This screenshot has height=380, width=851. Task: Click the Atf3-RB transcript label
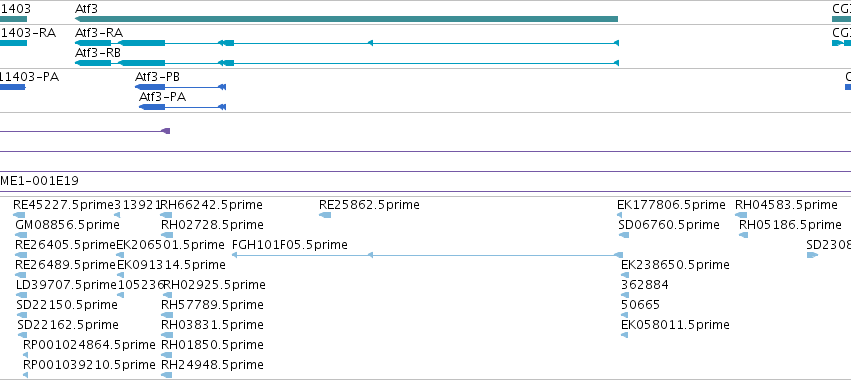(x=98, y=53)
